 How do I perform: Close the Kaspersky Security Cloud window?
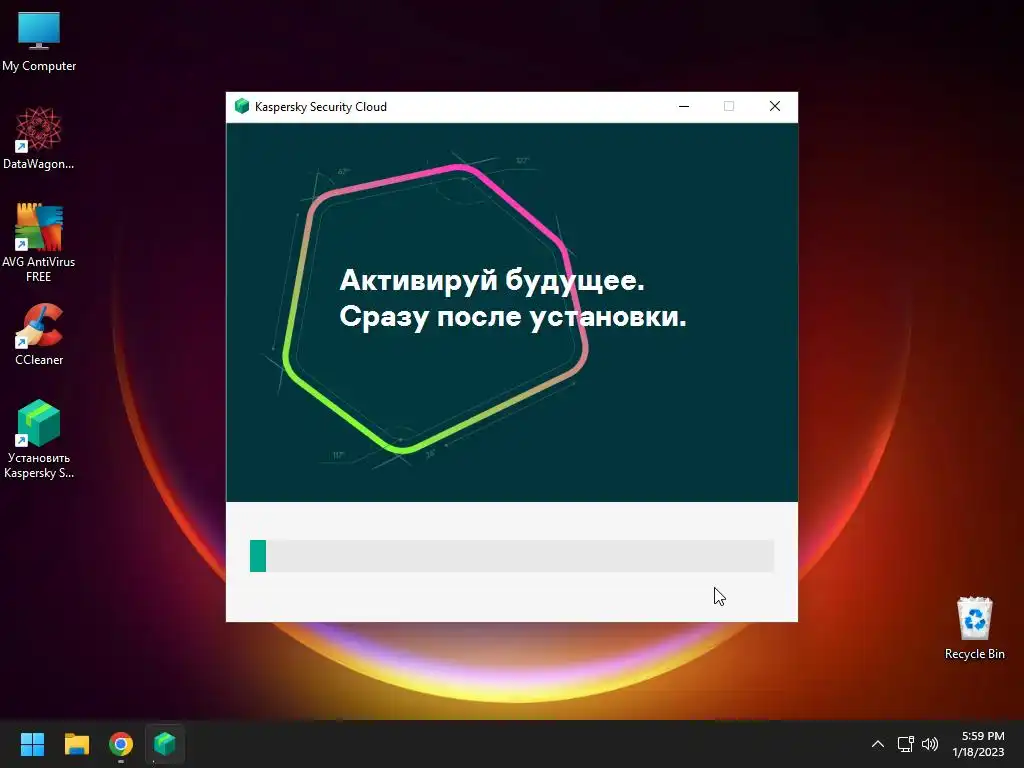coord(775,106)
